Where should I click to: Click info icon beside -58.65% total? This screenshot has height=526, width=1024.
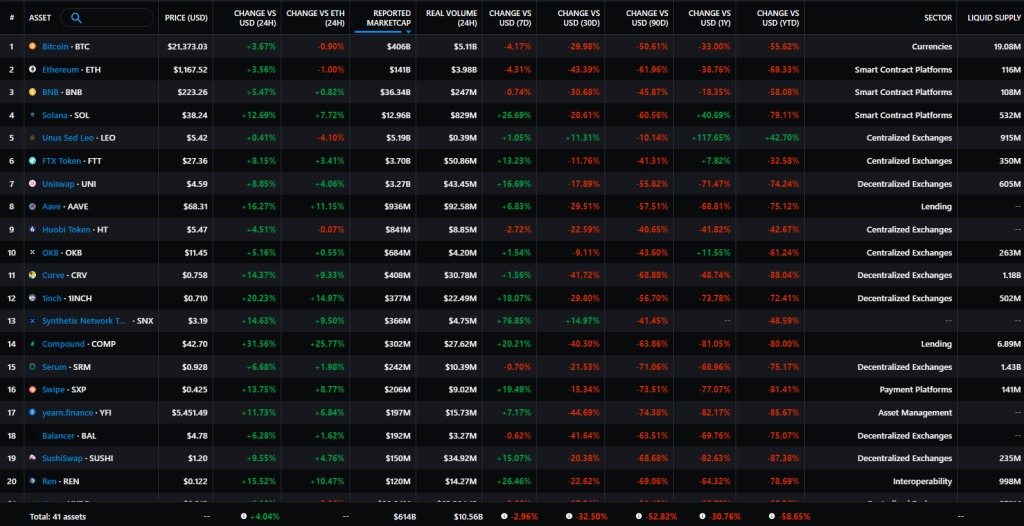pos(767,516)
